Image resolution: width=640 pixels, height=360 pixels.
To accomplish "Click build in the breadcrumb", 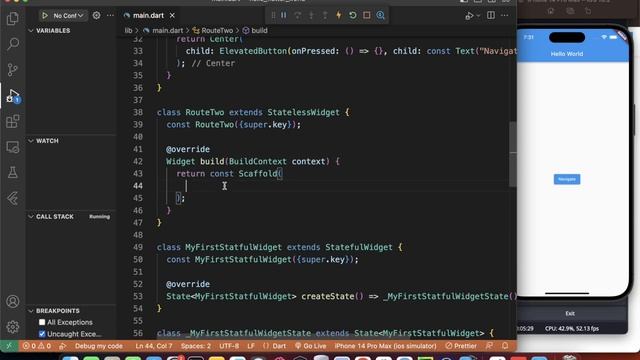I will click(259, 31).
